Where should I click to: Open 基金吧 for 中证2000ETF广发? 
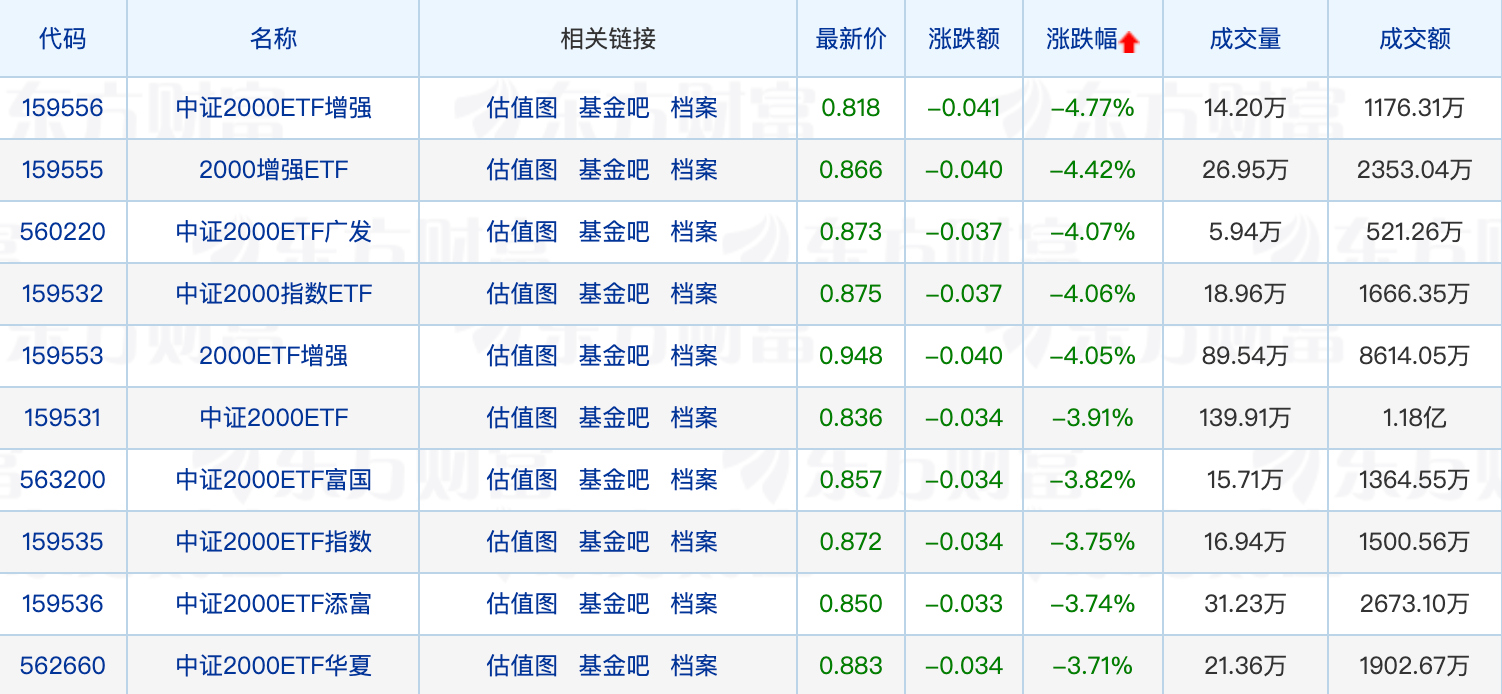[x=614, y=231]
